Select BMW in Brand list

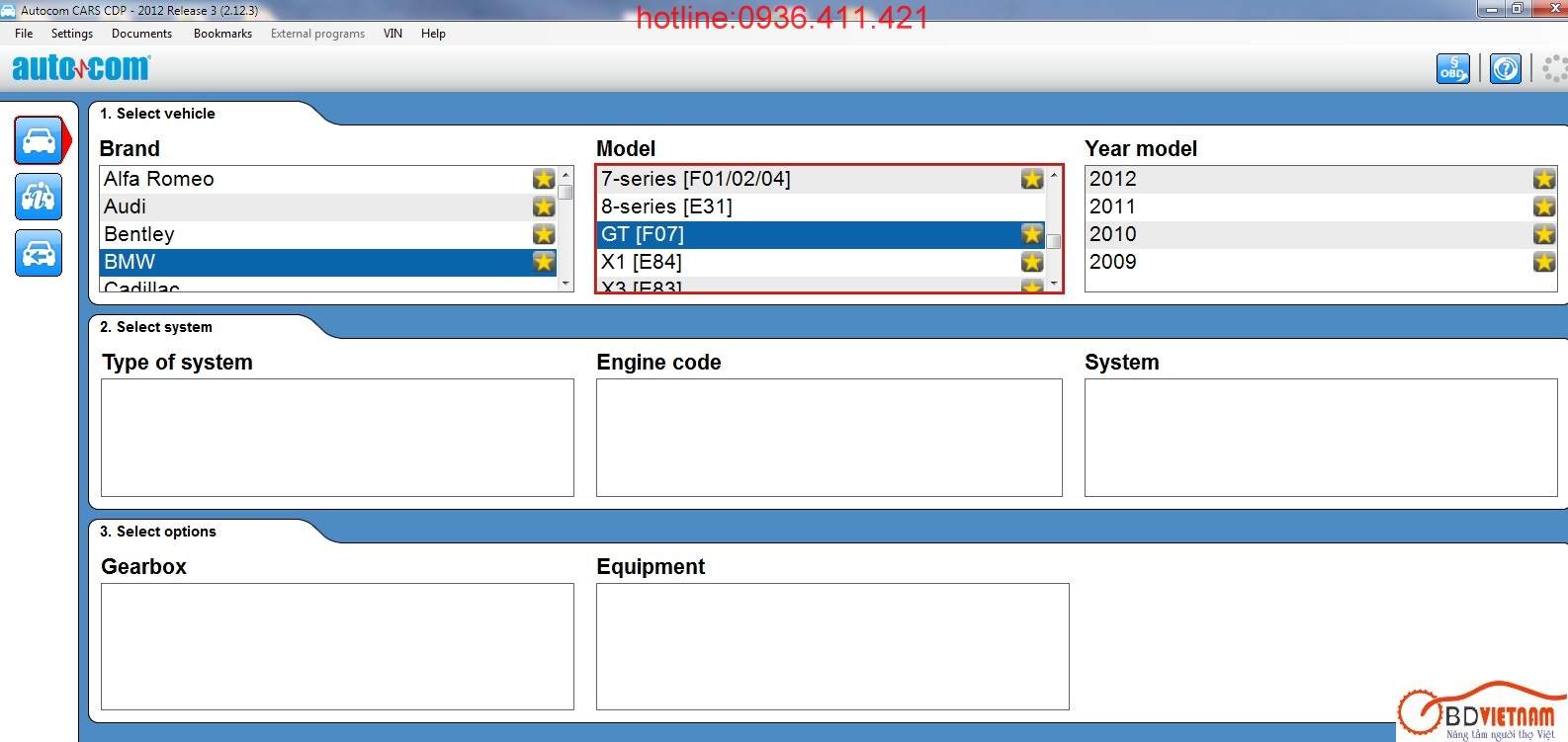click(x=328, y=262)
